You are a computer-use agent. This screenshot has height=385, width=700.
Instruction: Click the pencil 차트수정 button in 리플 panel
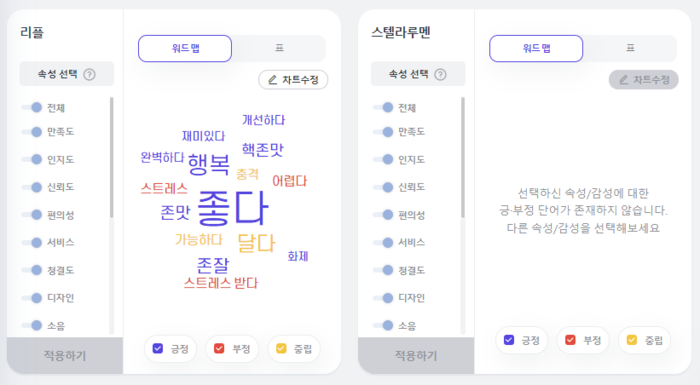293,80
